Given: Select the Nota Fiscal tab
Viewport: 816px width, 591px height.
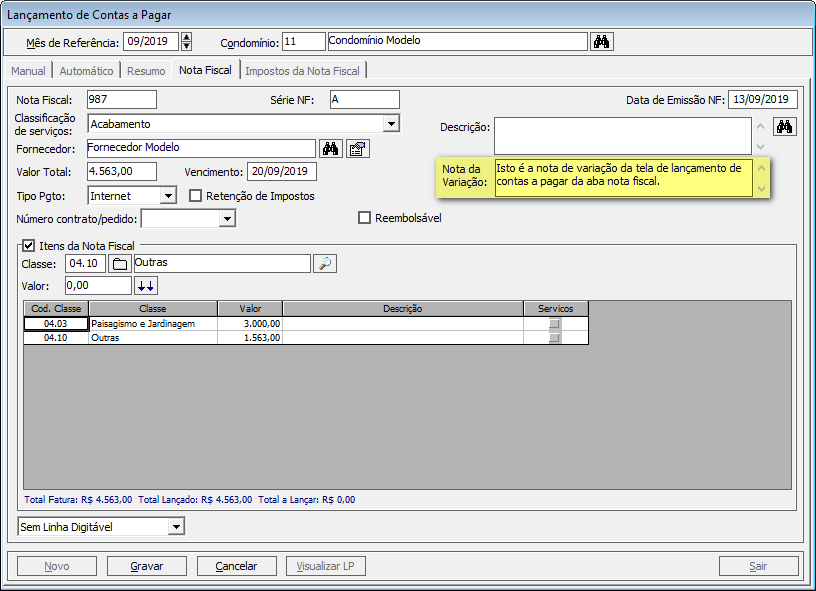Looking at the screenshot, I should [206, 70].
